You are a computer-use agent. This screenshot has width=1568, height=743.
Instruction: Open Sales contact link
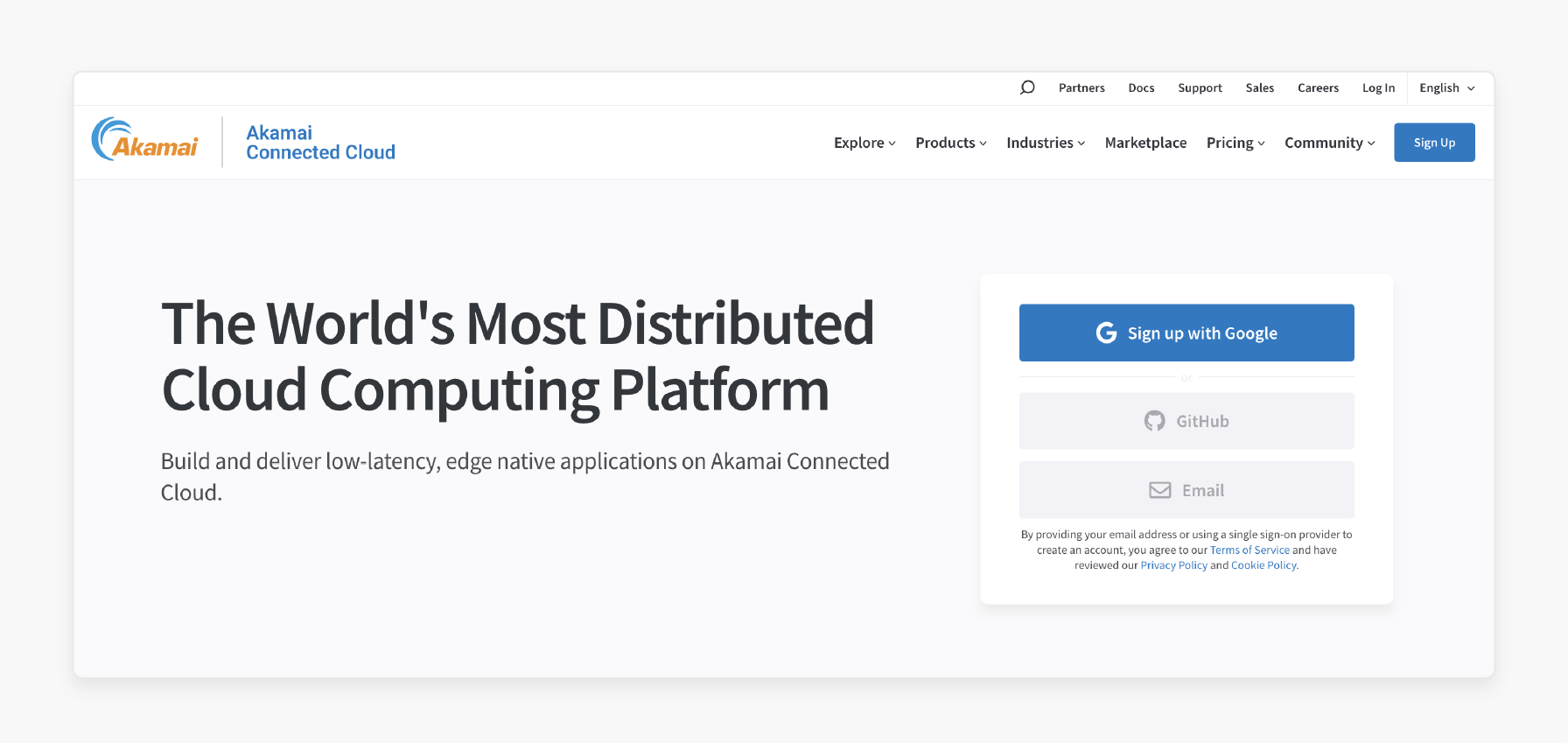(x=1259, y=88)
